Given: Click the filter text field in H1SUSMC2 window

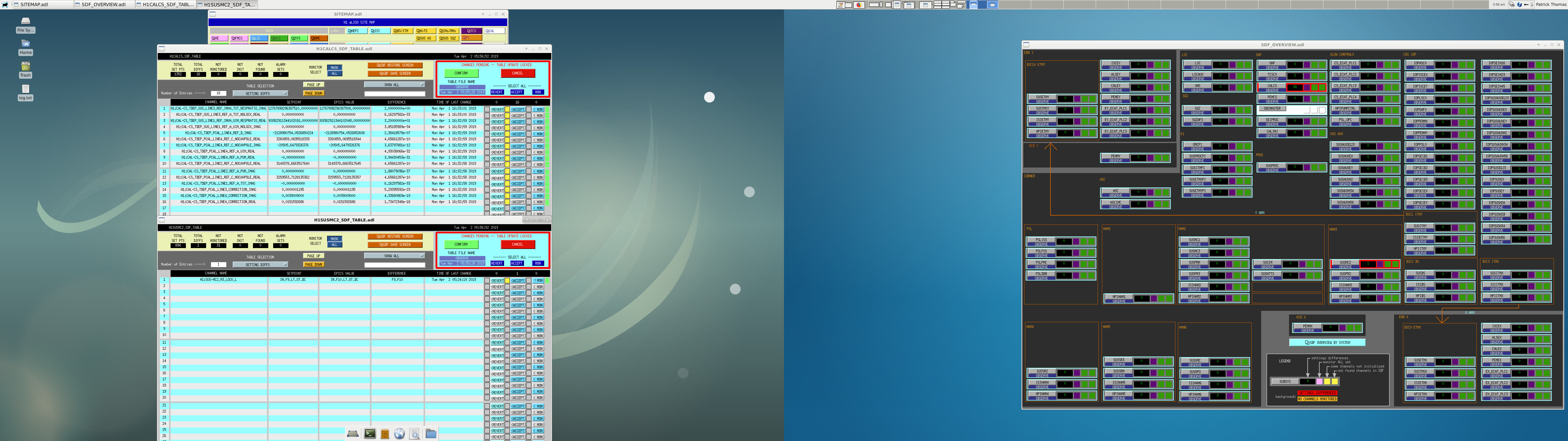Looking at the screenshot, I should (394, 264).
